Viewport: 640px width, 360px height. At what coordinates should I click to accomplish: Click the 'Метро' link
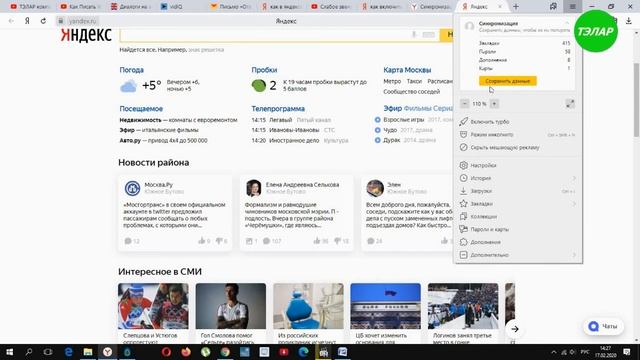coord(392,81)
